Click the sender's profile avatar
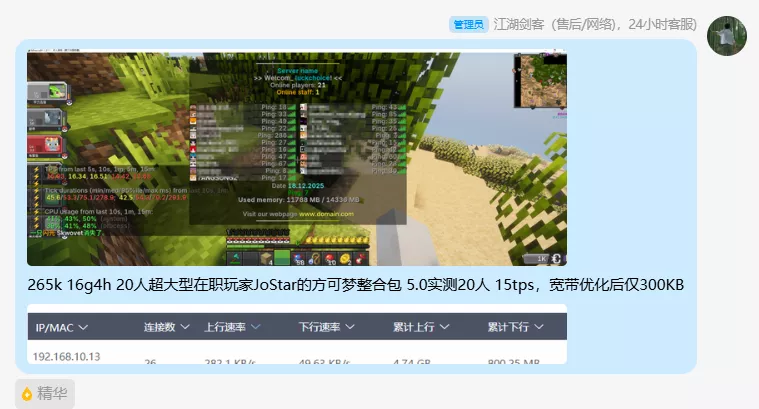Image resolution: width=759 pixels, height=409 pixels. [727, 36]
